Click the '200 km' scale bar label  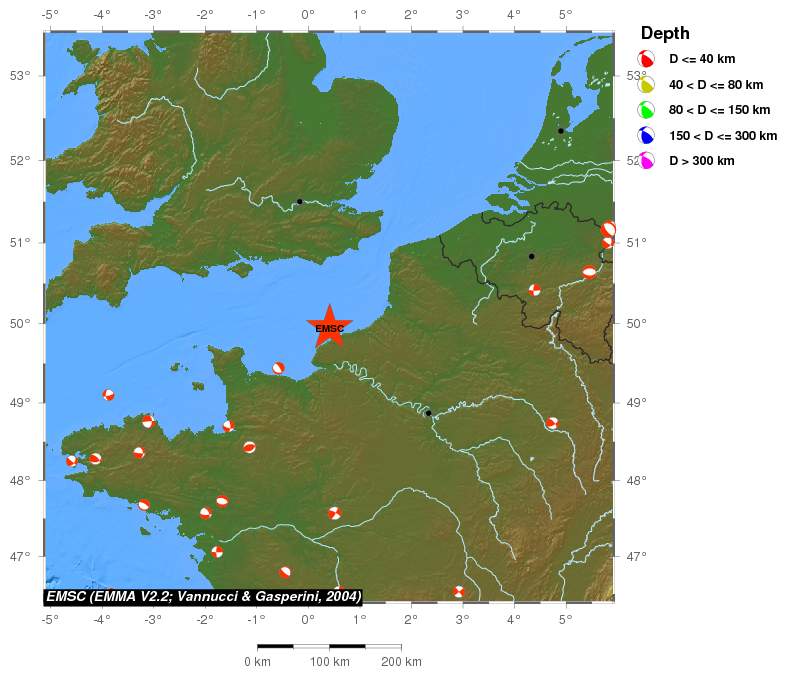pyautogui.click(x=400, y=662)
